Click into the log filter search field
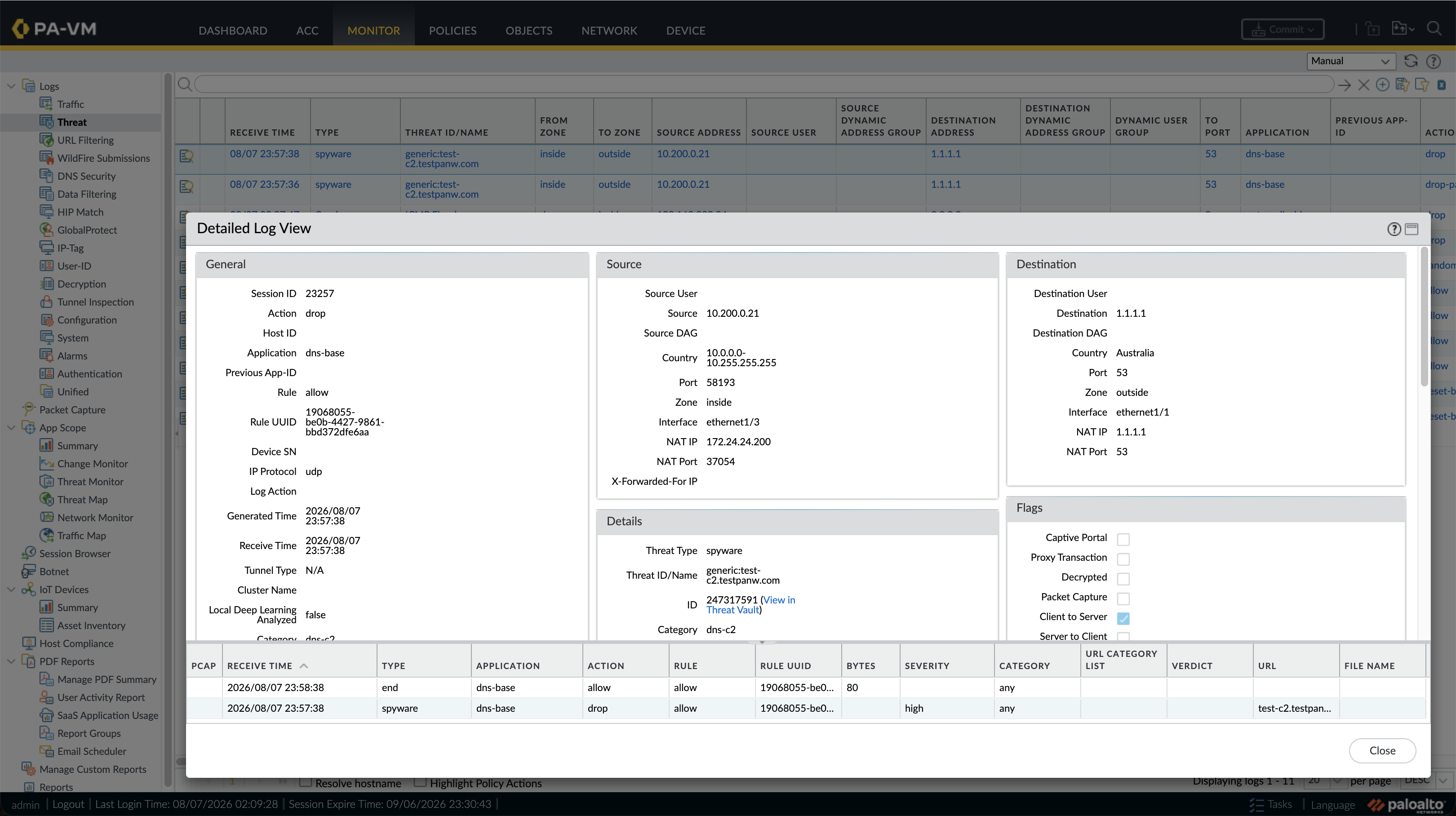This screenshot has width=1456, height=816. click(x=764, y=85)
